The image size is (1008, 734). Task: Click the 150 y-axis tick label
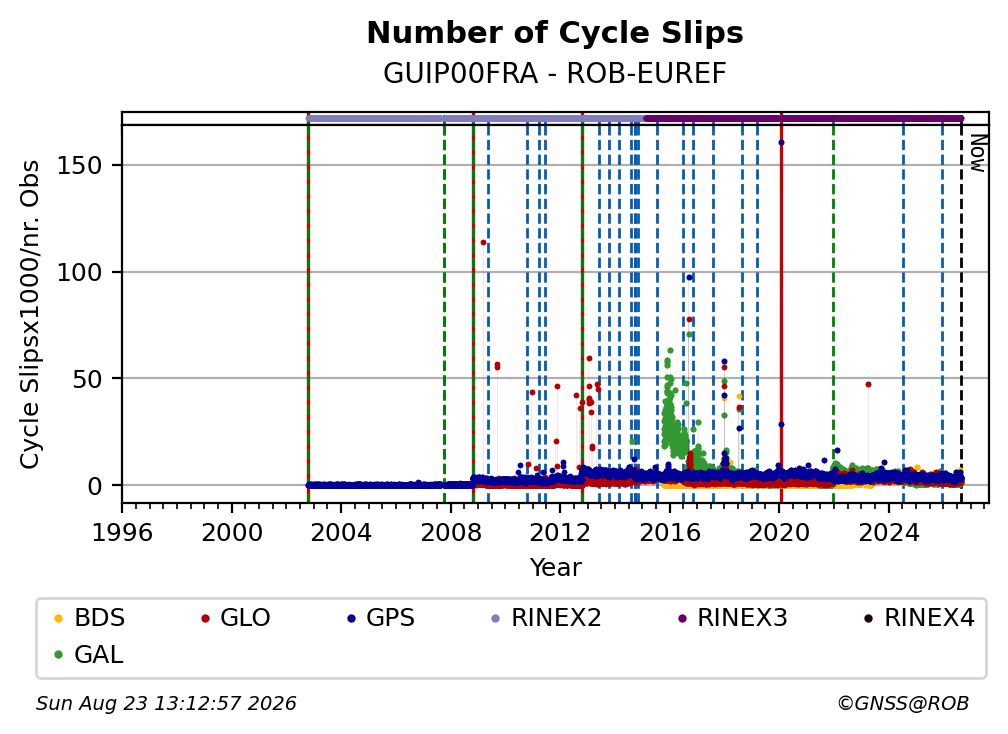[80, 166]
